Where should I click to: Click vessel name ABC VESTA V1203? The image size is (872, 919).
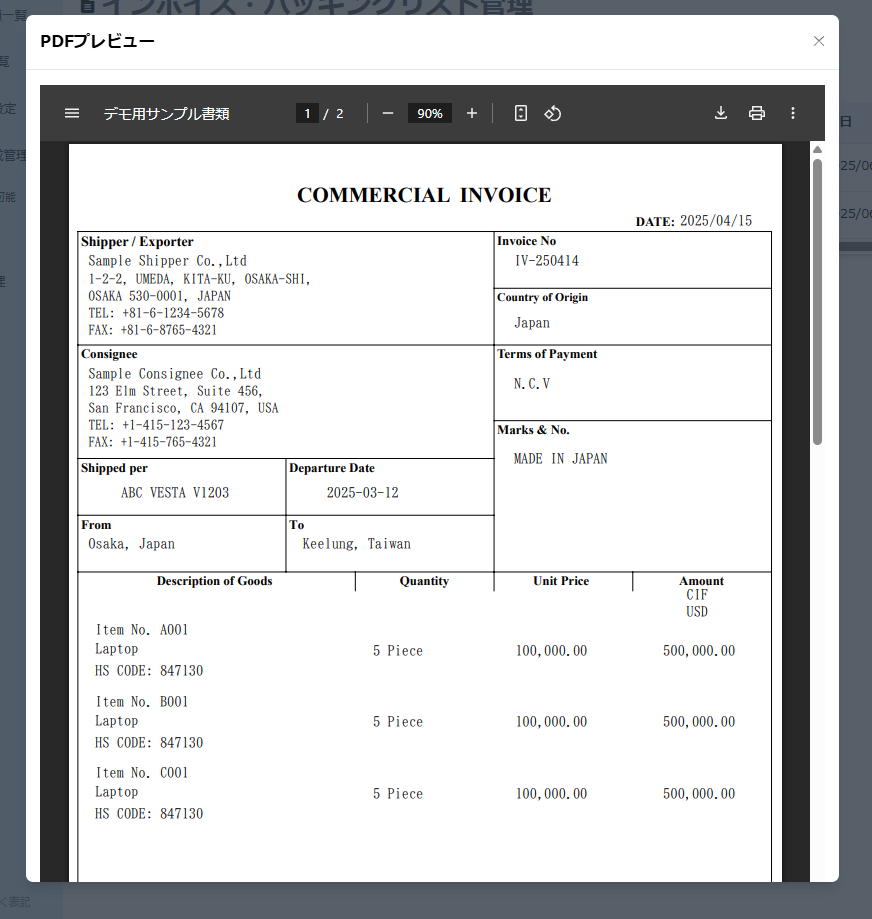175,493
